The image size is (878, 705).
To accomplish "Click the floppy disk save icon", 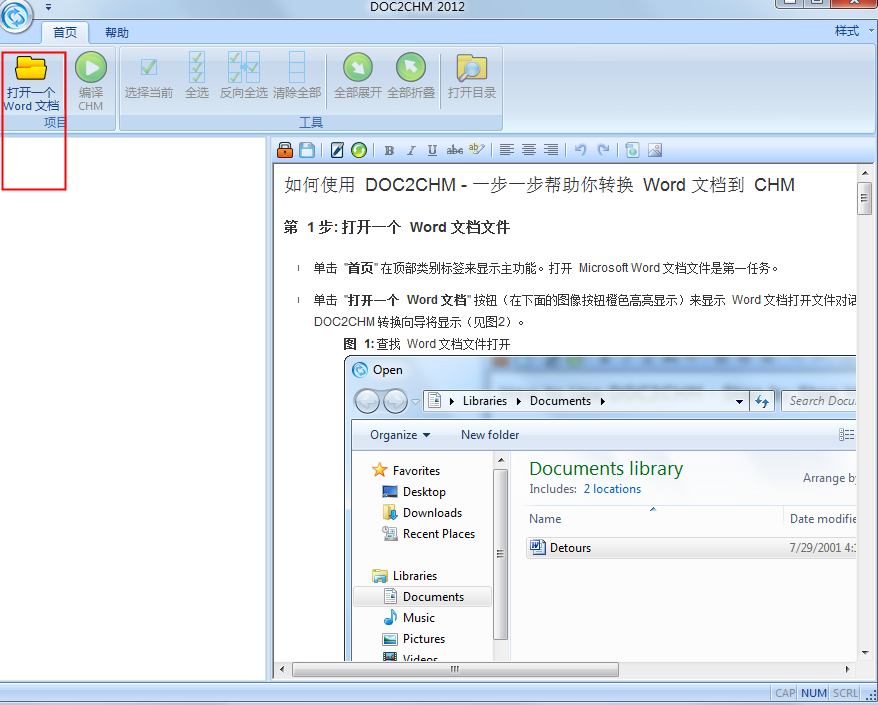I will tap(307, 150).
